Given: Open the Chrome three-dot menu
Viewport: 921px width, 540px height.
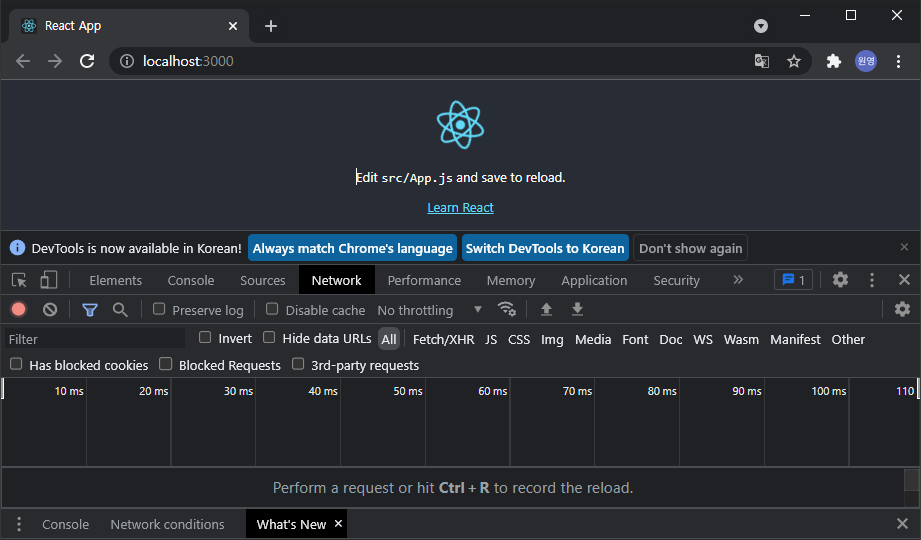Looking at the screenshot, I should (x=898, y=61).
